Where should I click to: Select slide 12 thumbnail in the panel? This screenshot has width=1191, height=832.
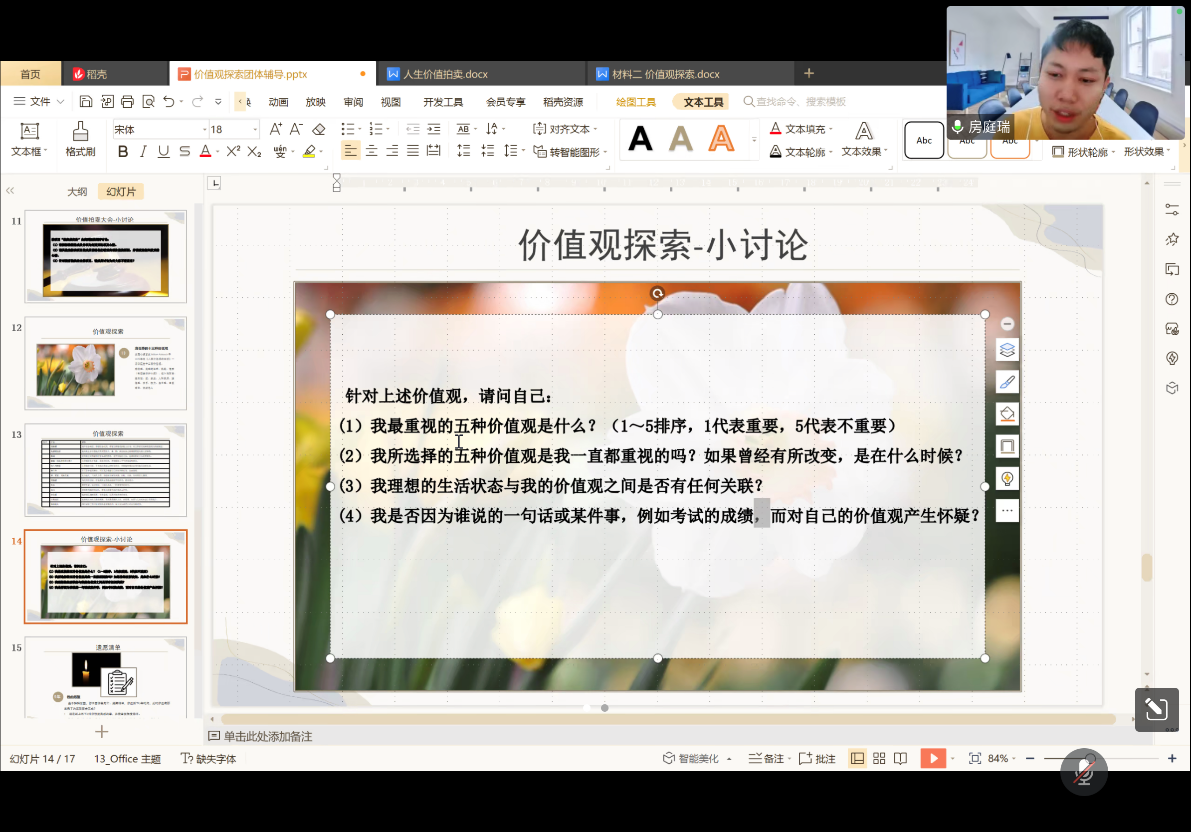pyautogui.click(x=105, y=363)
